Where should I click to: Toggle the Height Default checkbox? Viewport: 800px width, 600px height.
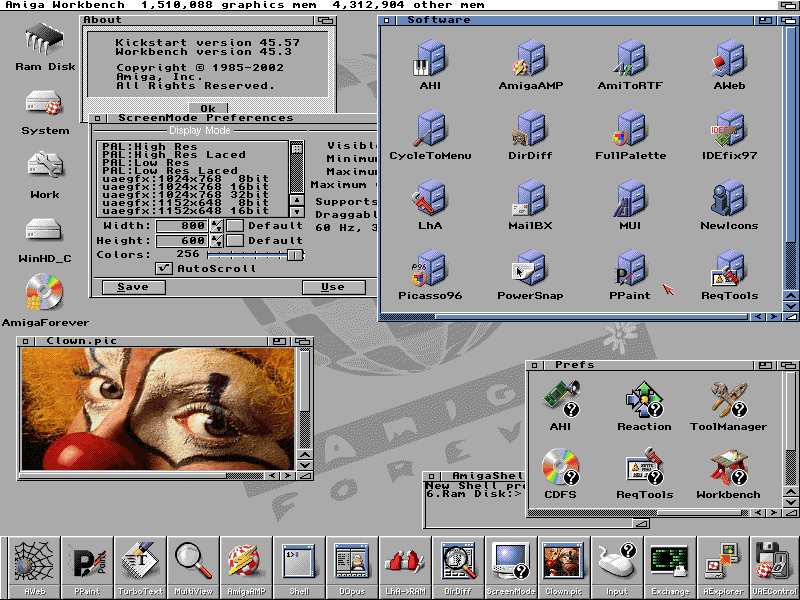click(x=235, y=240)
